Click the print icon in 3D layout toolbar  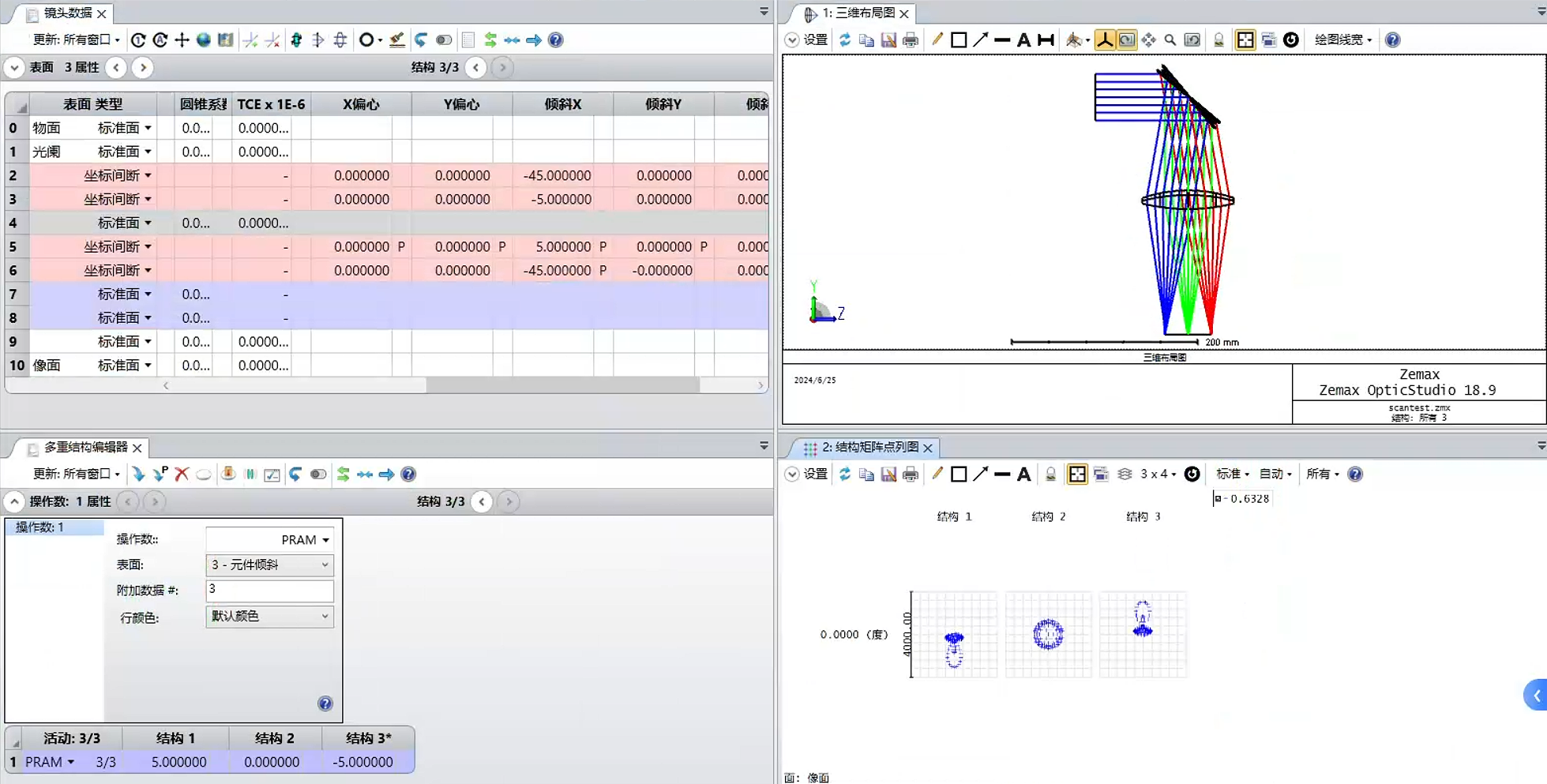[911, 40]
